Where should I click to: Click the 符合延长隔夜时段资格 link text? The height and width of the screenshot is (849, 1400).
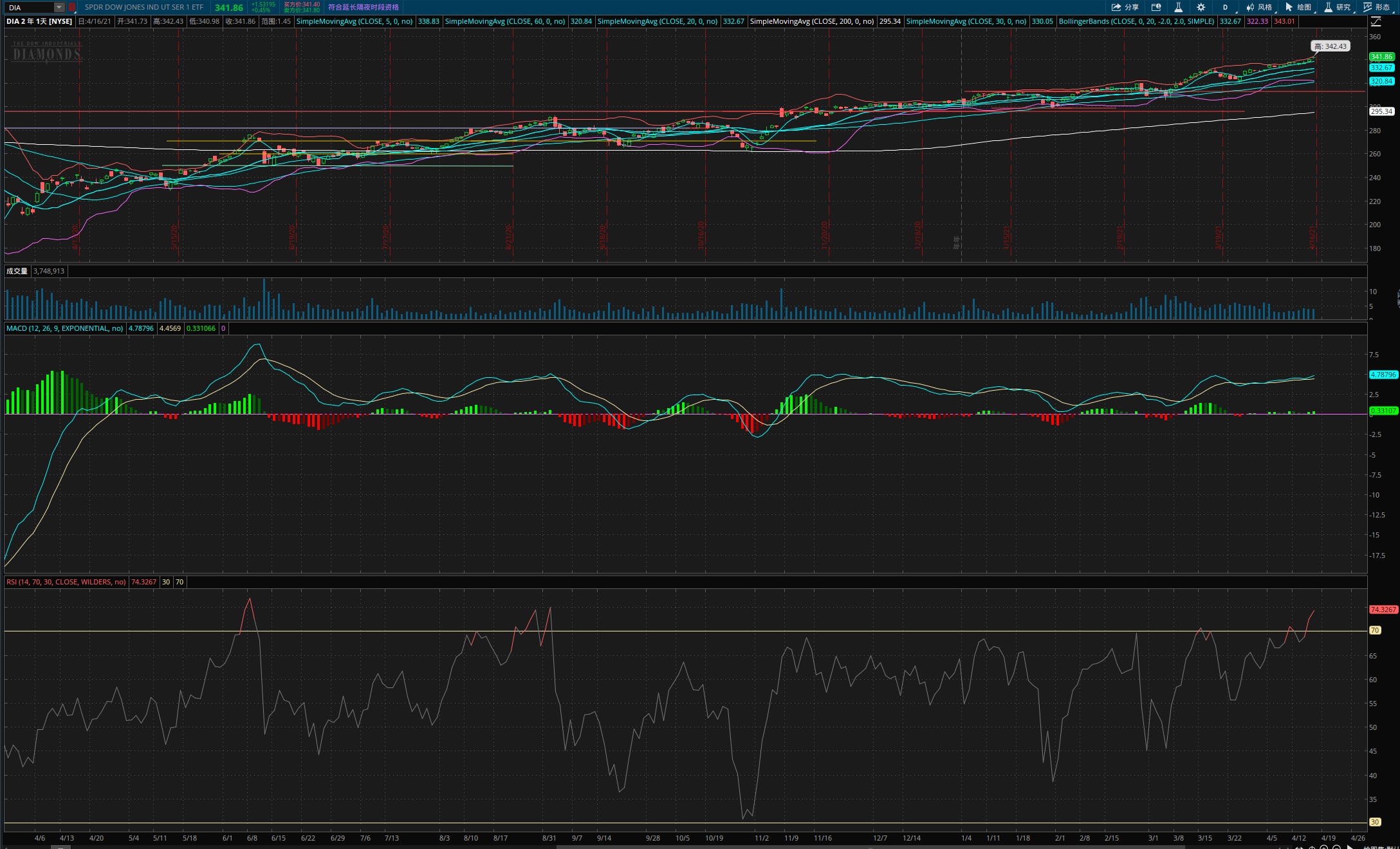click(363, 7)
